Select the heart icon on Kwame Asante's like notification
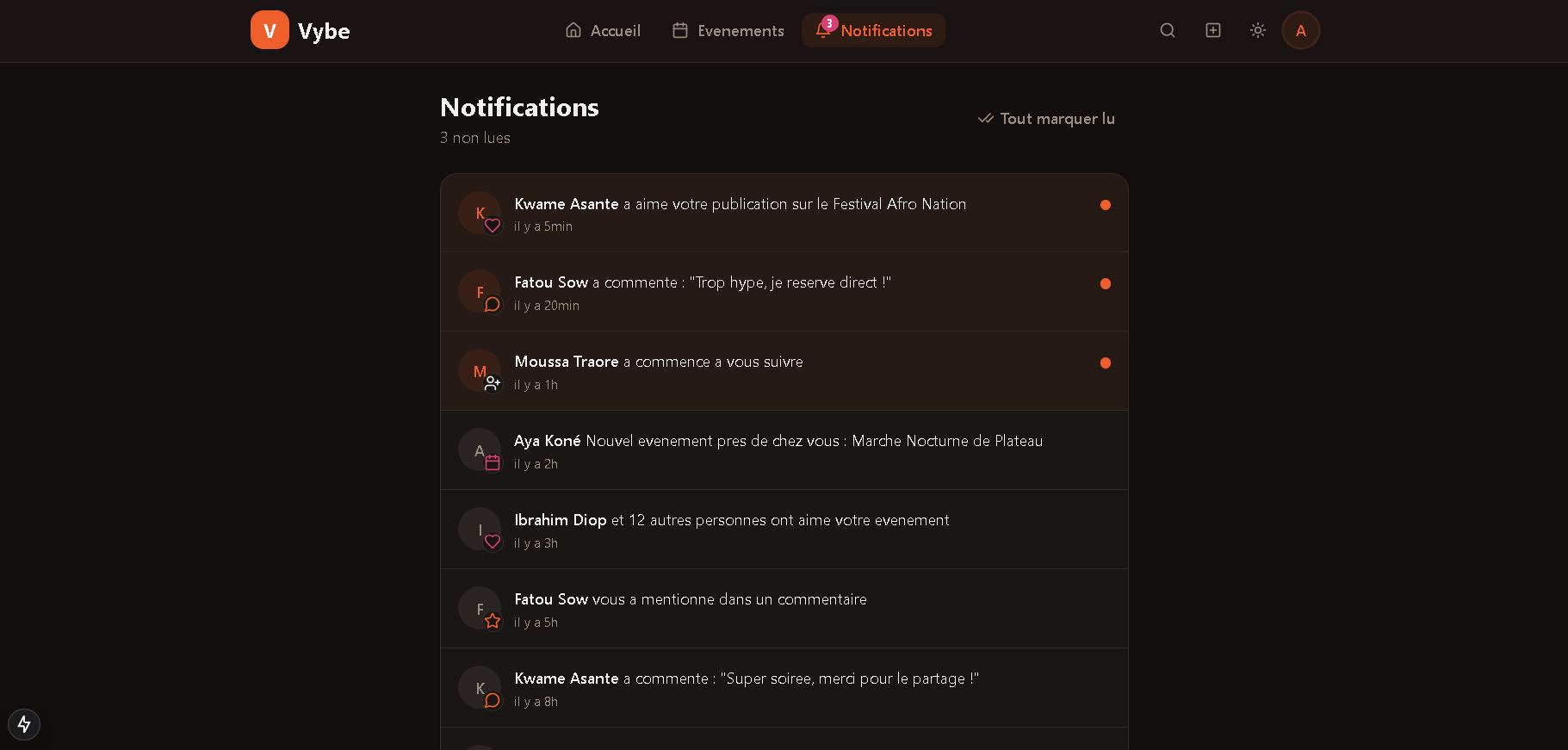This screenshot has width=1568, height=750. point(492,225)
